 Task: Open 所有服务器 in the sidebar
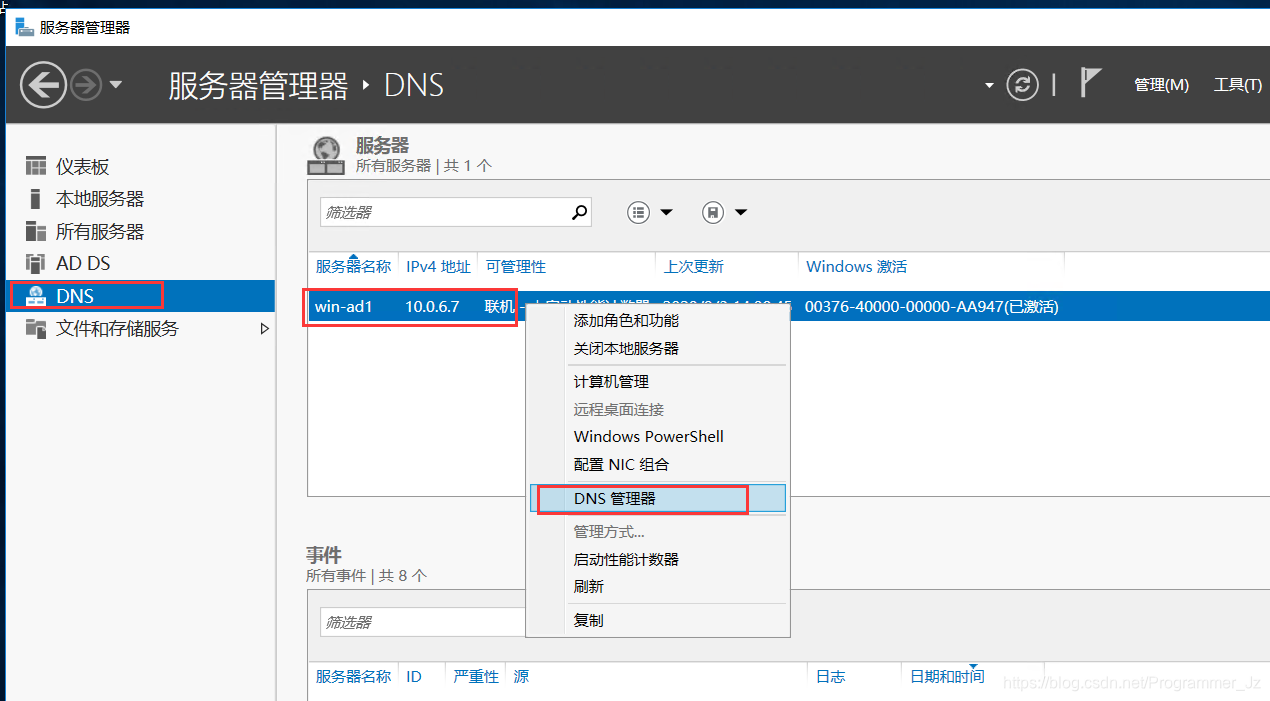[100, 231]
